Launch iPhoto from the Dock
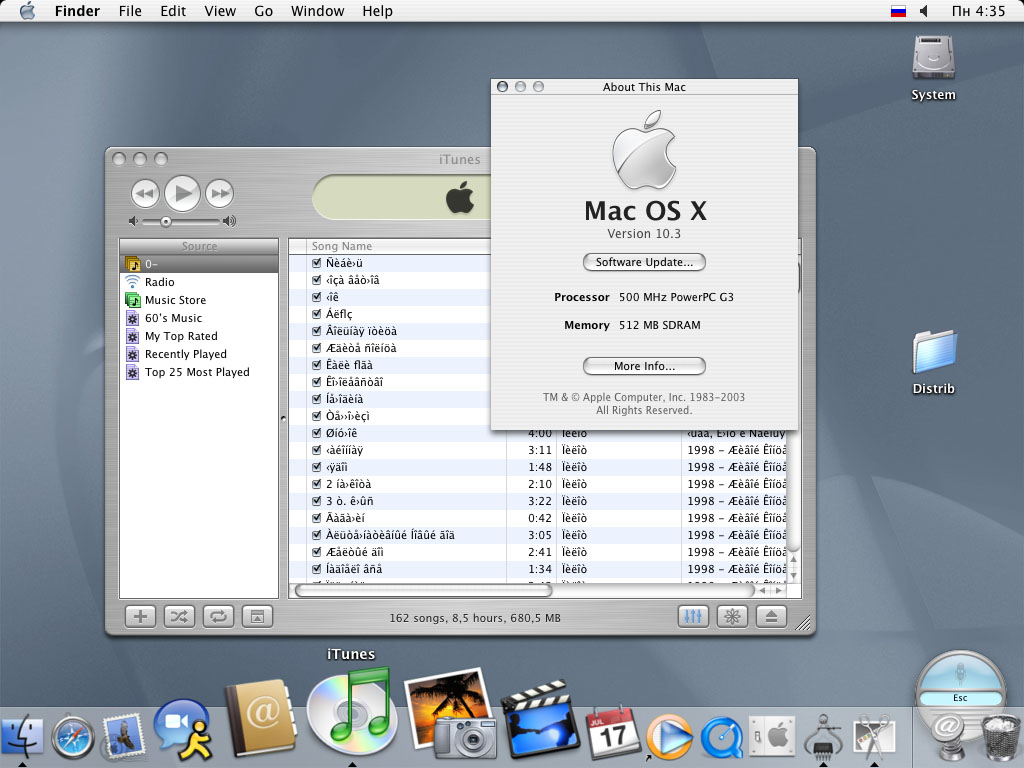 (x=452, y=713)
